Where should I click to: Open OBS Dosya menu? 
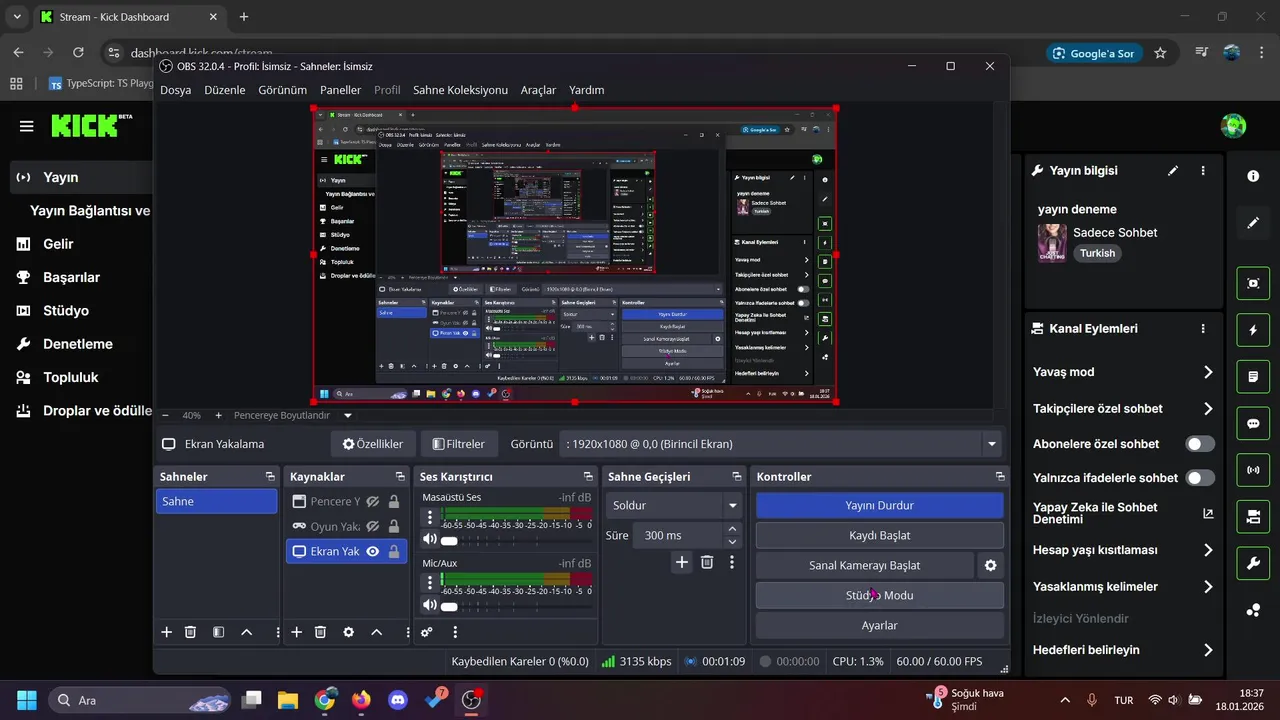click(x=175, y=90)
